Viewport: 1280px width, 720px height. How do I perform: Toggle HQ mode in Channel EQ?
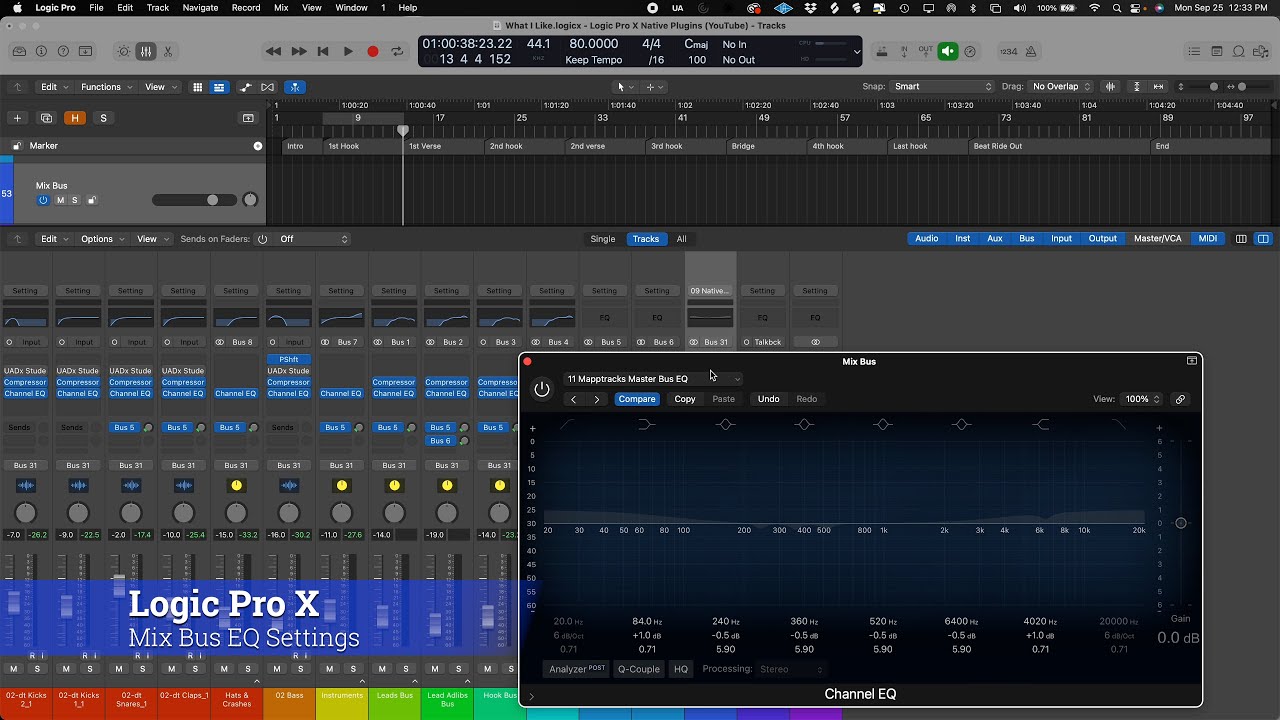[x=681, y=669]
